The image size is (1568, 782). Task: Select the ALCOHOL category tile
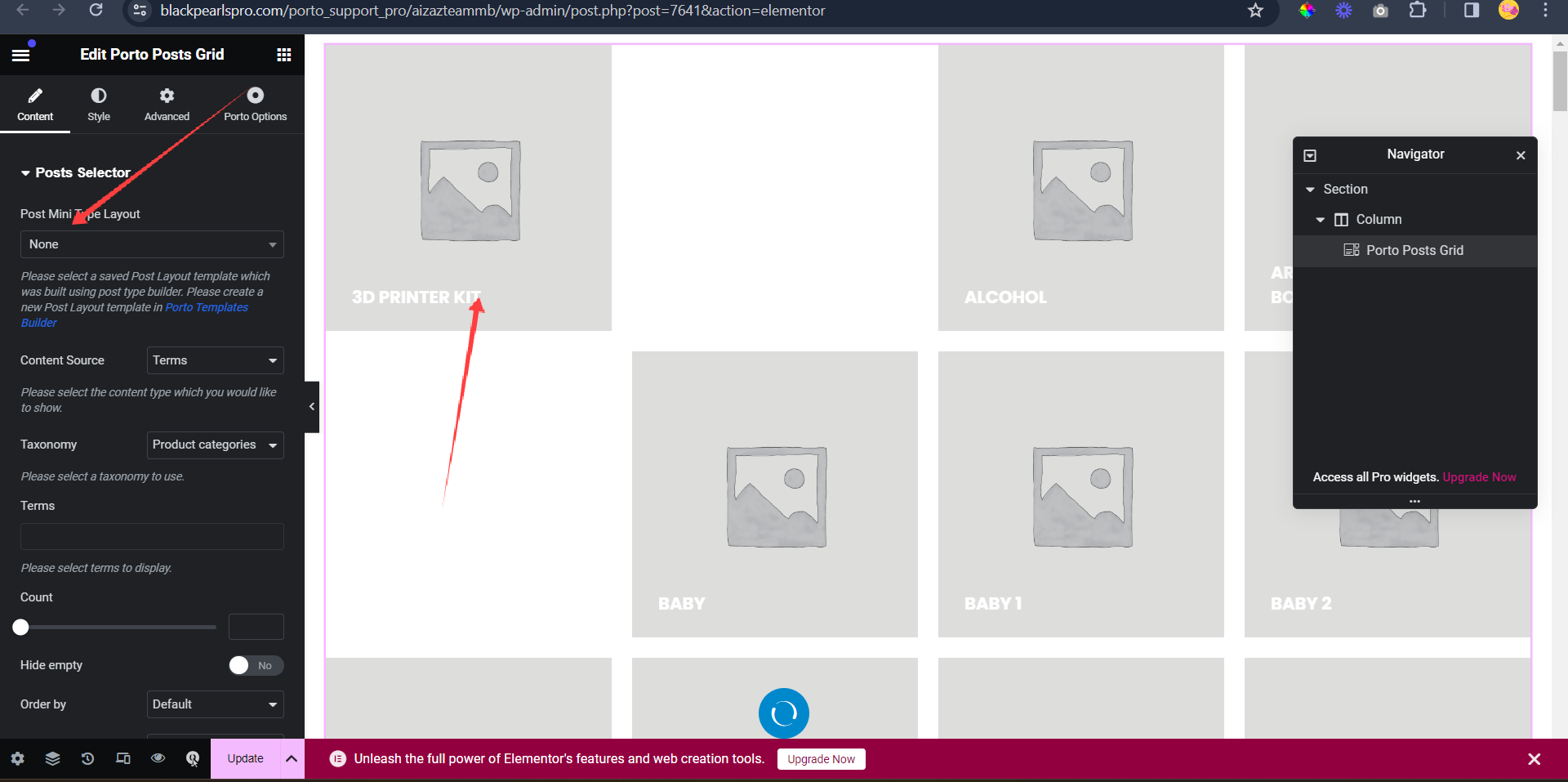tap(1081, 188)
